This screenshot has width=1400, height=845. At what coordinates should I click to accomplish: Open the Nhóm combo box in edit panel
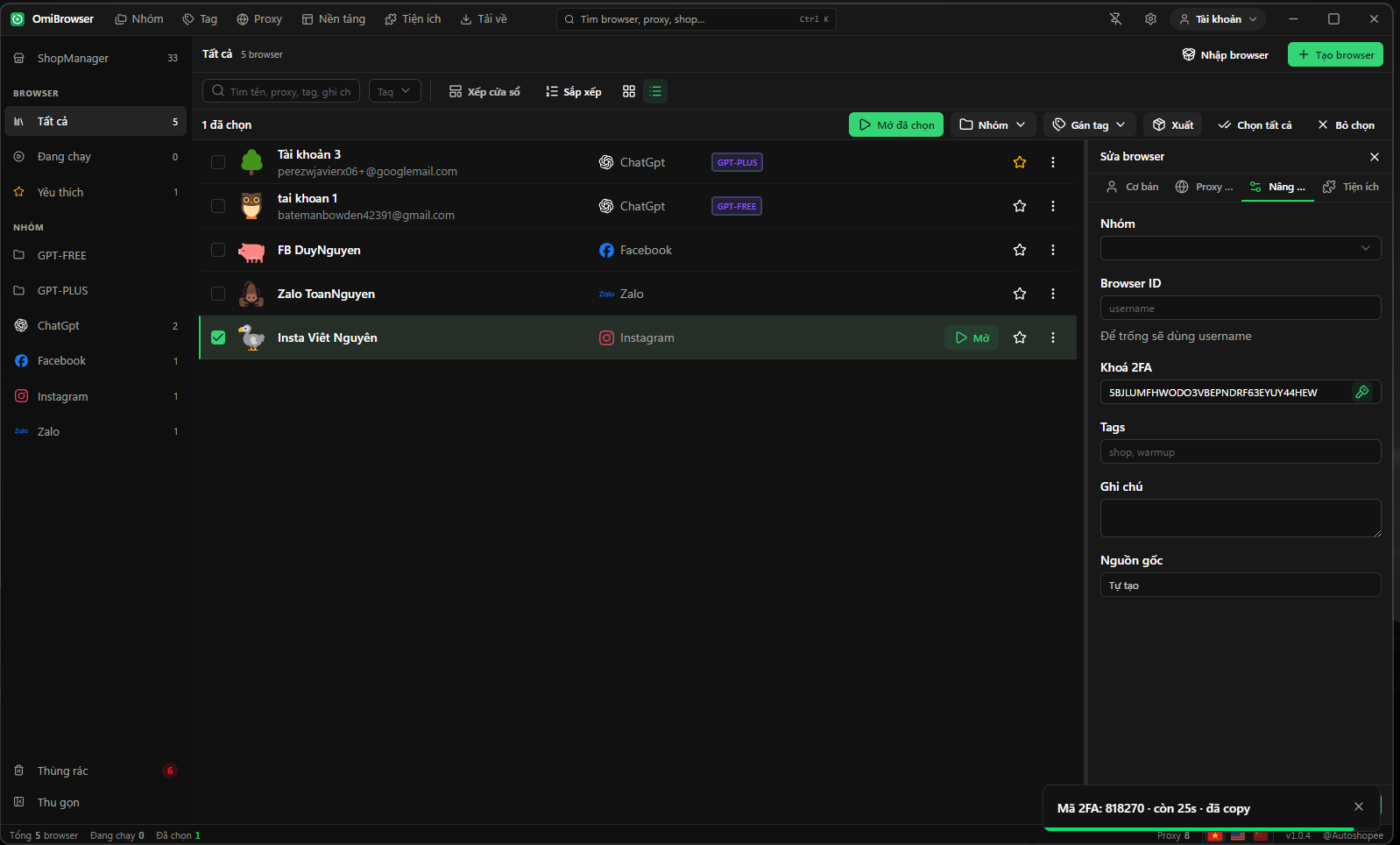pyautogui.click(x=1241, y=248)
